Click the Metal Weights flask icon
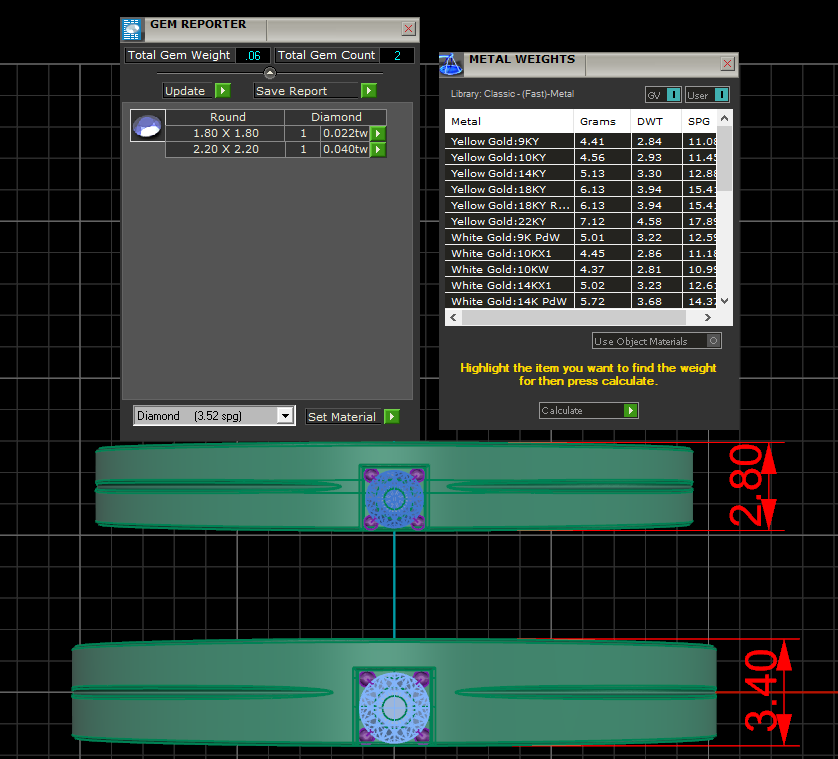The height and width of the screenshot is (759, 838). [x=452, y=65]
